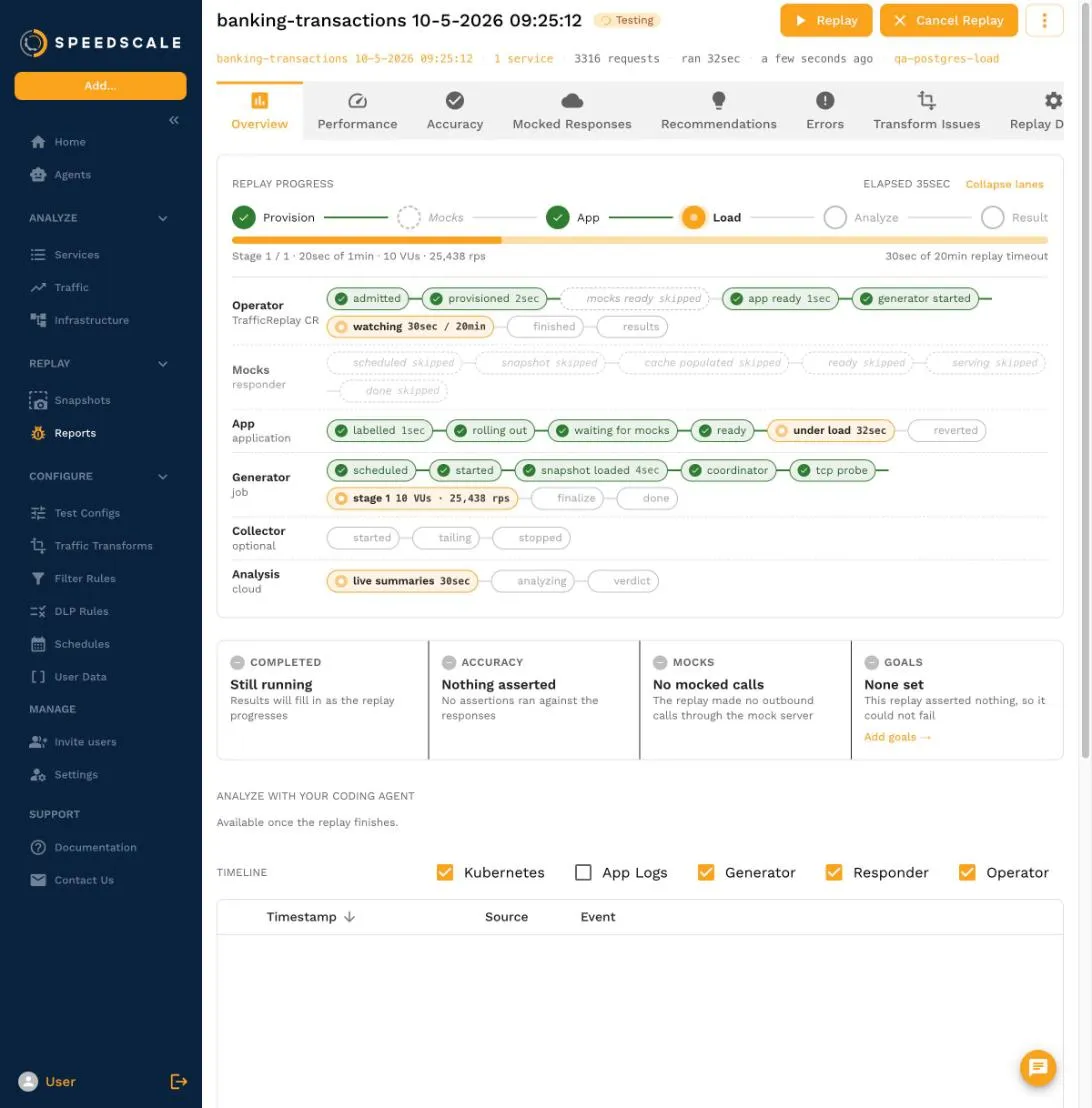This screenshot has height=1108, width=1092.
Task: Click the Infrastructure icon in sidebar
Action: point(38,320)
